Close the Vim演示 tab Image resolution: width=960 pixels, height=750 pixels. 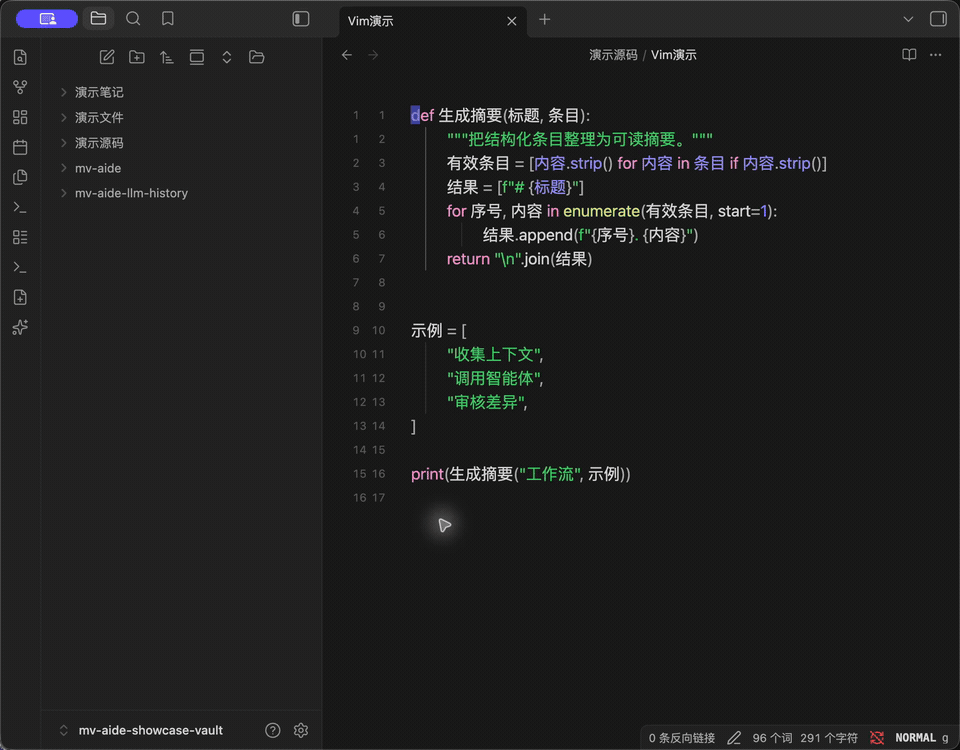[x=512, y=21]
